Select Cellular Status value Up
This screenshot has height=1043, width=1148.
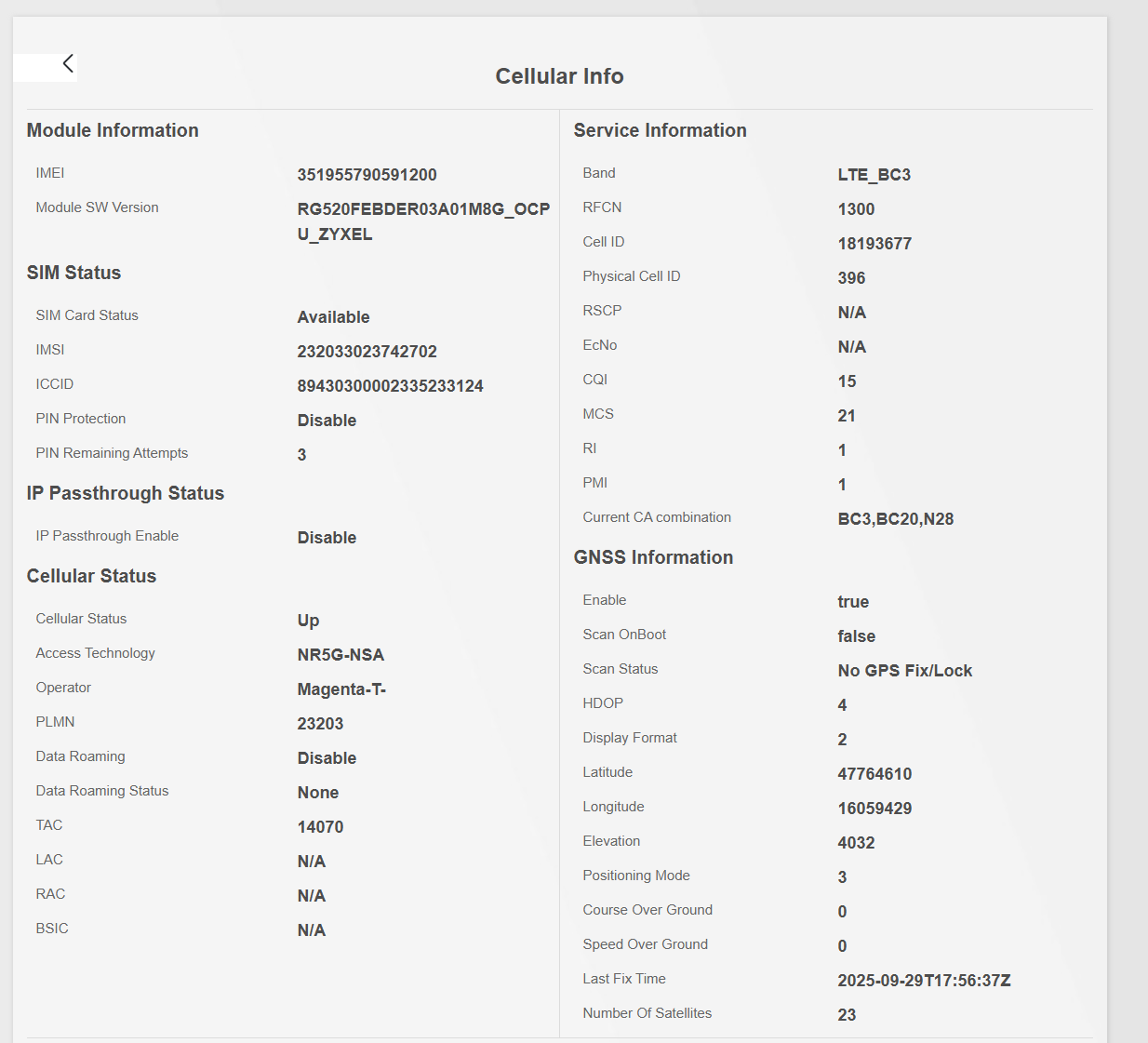coord(308,621)
